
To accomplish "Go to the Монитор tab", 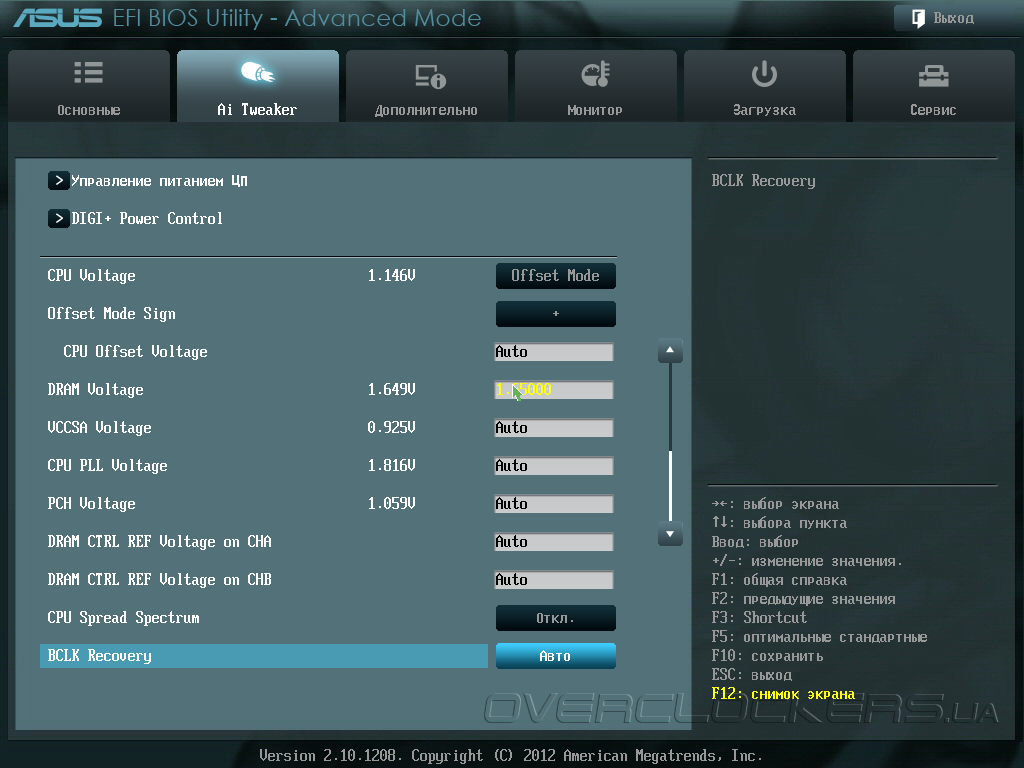I will pos(595,86).
